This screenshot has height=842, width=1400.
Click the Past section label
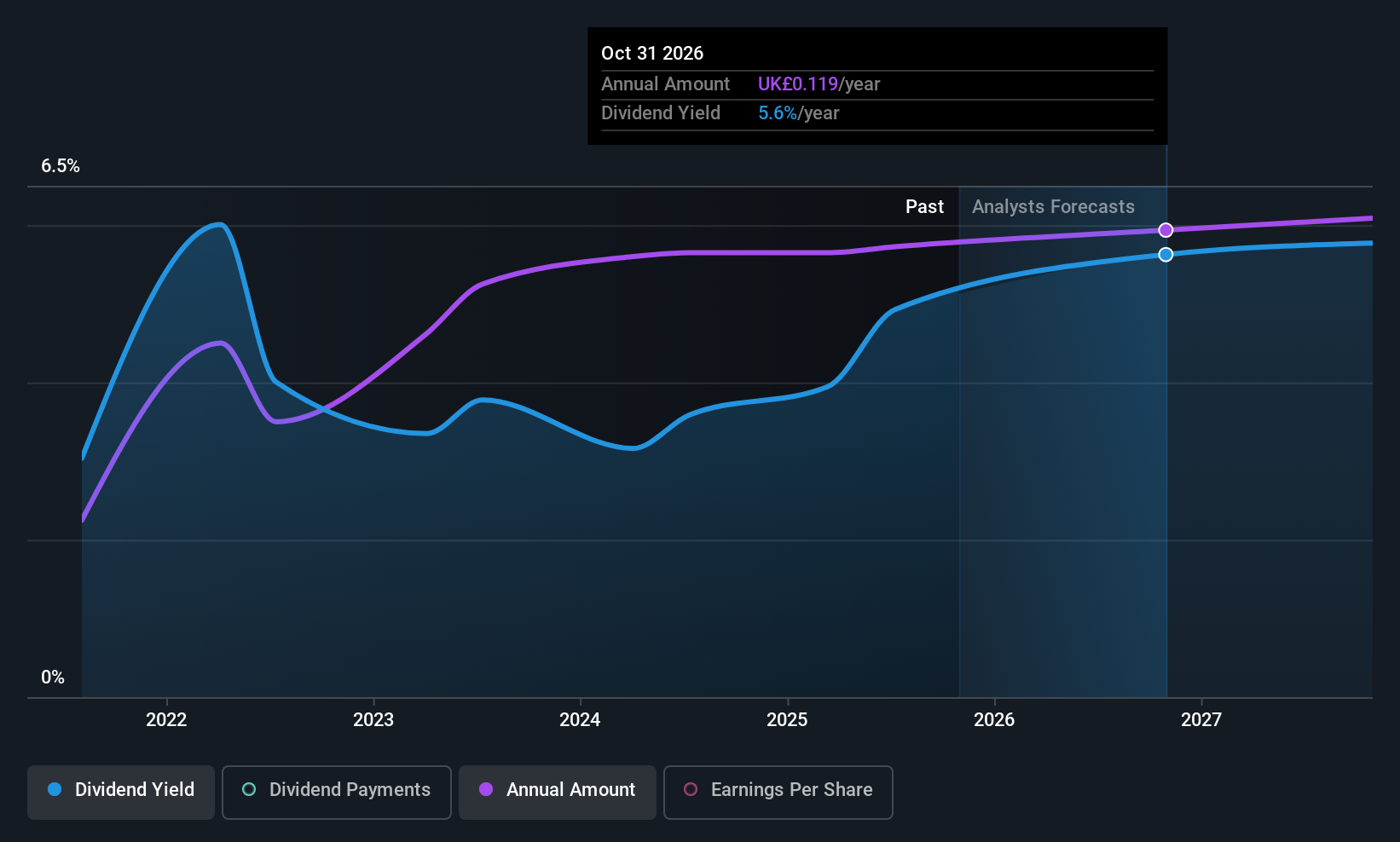(x=924, y=206)
